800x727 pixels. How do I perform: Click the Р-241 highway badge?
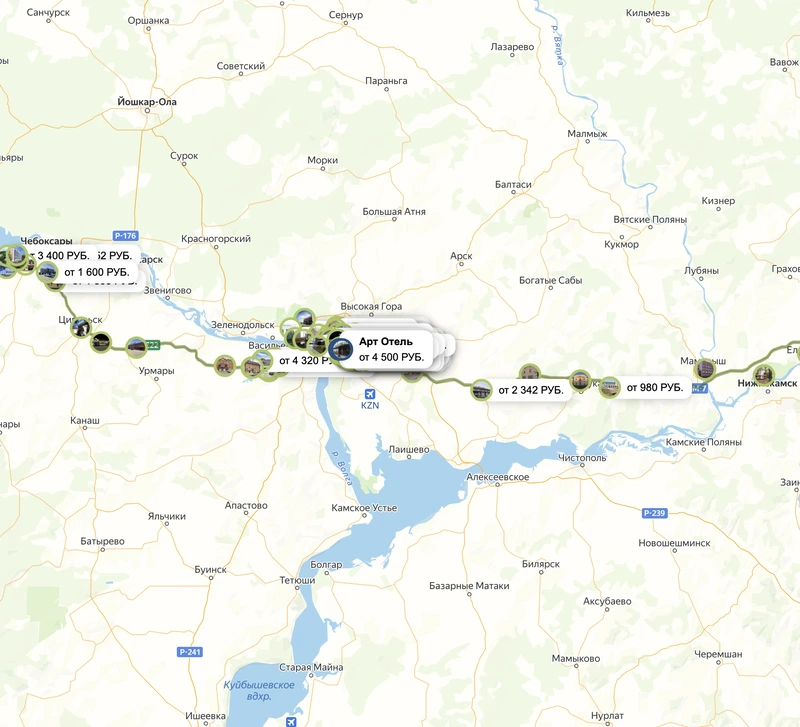(x=190, y=651)
